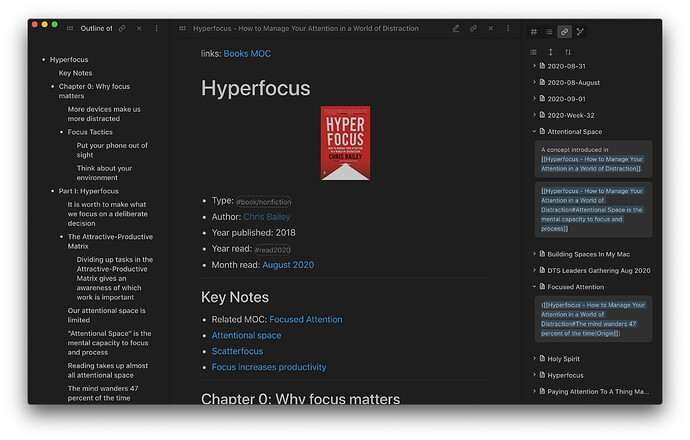Open the Books MOC link

tap(247, 54)
